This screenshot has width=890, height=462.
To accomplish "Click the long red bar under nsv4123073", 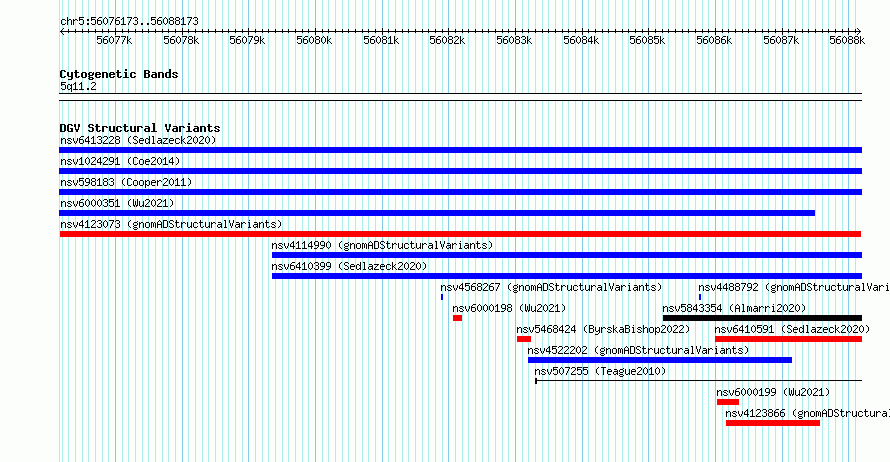I will [x=460, y=234].
